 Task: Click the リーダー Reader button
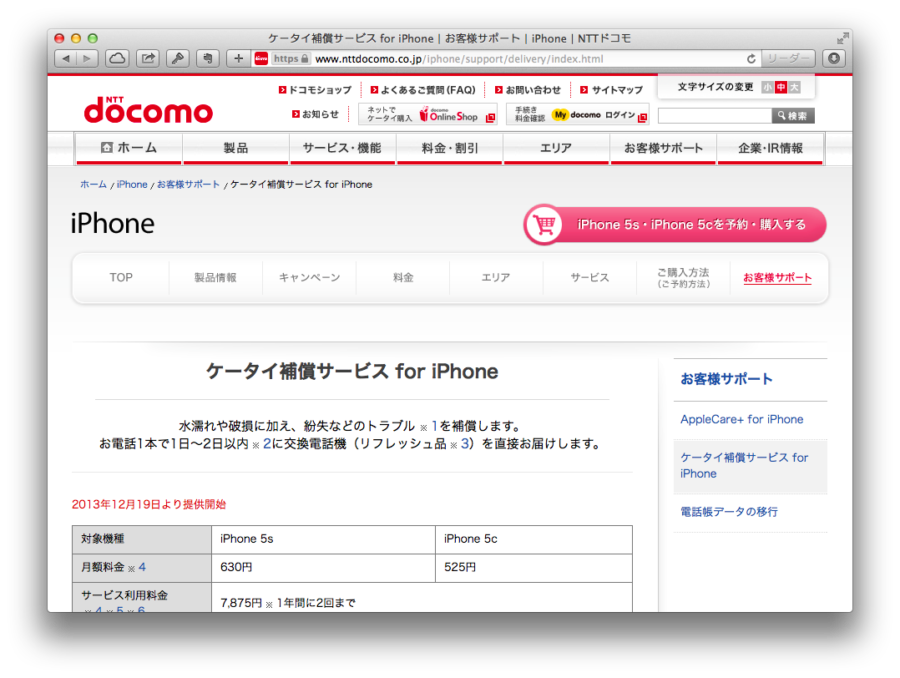click(x=788, y=59)
